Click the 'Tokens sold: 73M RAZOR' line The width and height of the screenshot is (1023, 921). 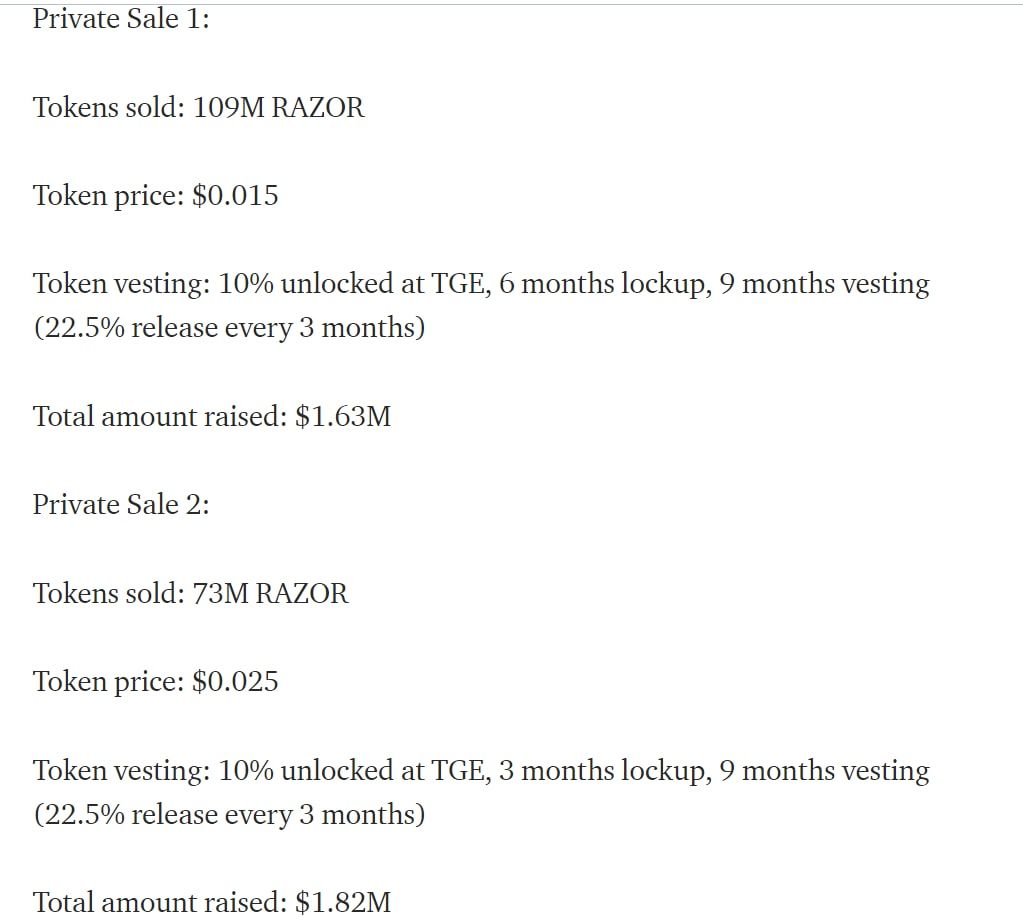[191, 594]
